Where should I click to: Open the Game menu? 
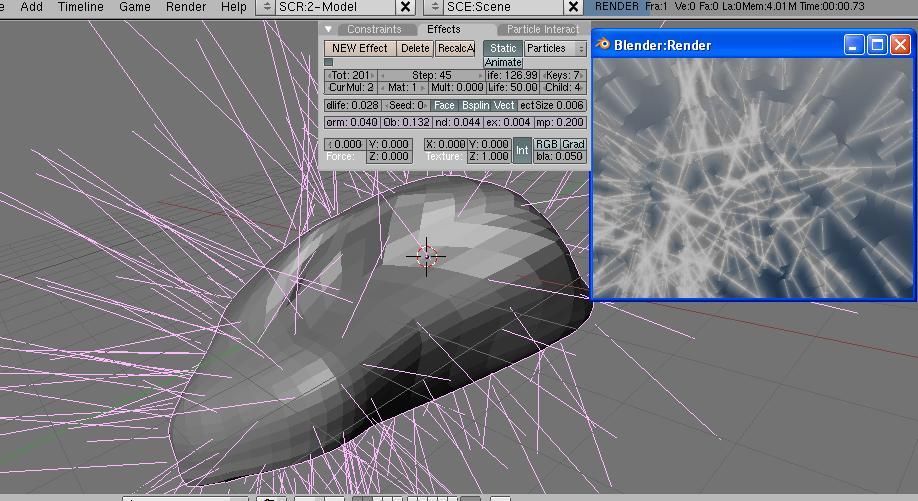point(135,7)
